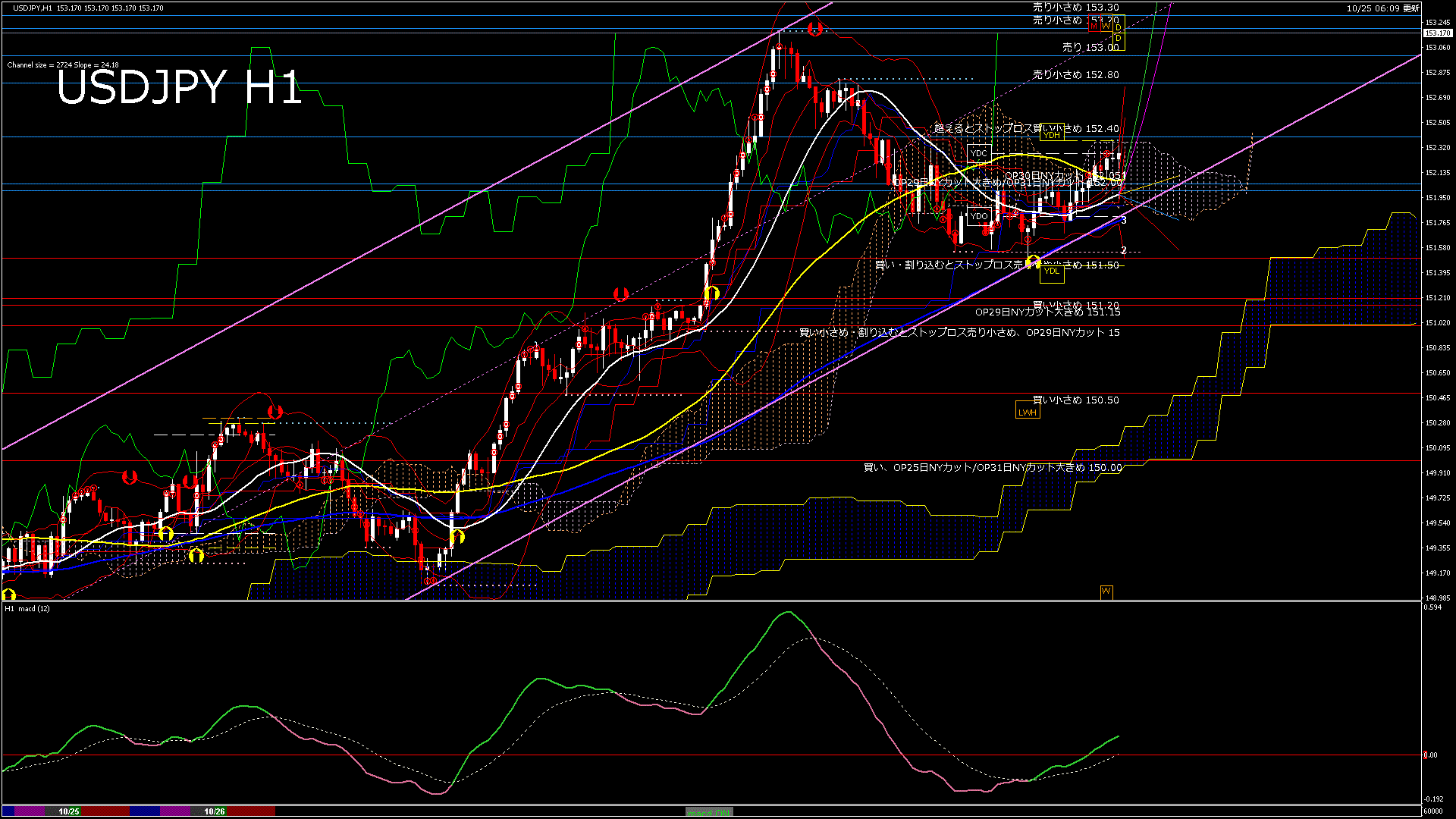Viewport: 1456px width, 819px height.
Task: Click the MACD zero level 0.00 tag
Action: pos(1430,755)
